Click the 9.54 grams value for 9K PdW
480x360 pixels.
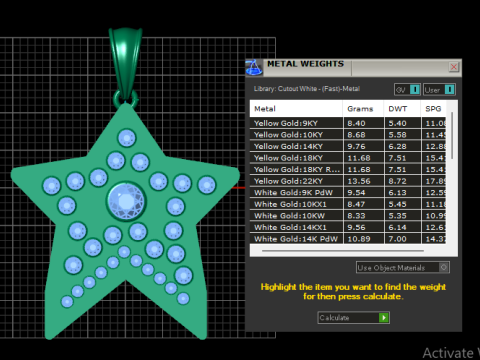[x=356, y=193]
